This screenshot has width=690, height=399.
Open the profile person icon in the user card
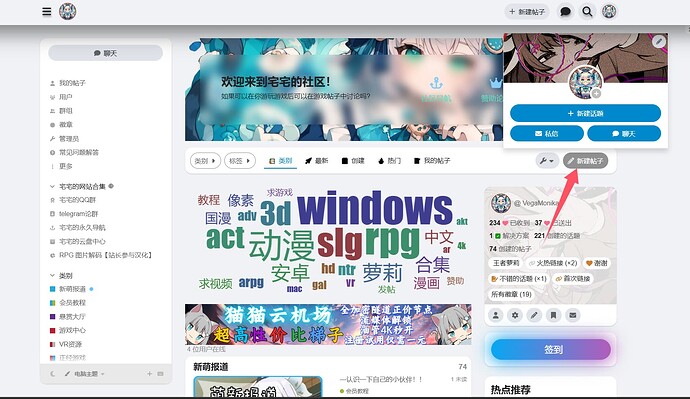pyautogui.click(x=495, y=315)
